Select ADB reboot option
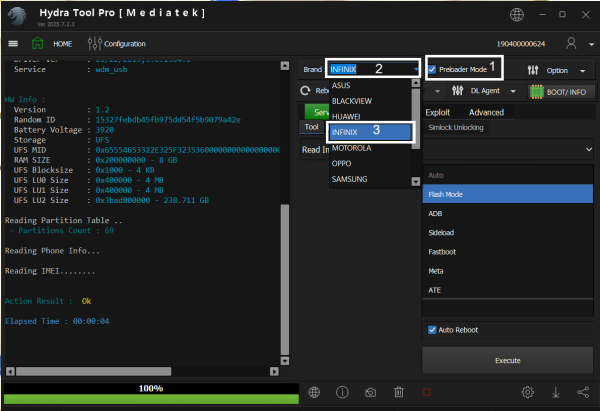This screenshot has width=600, height=411. point(507,213)
